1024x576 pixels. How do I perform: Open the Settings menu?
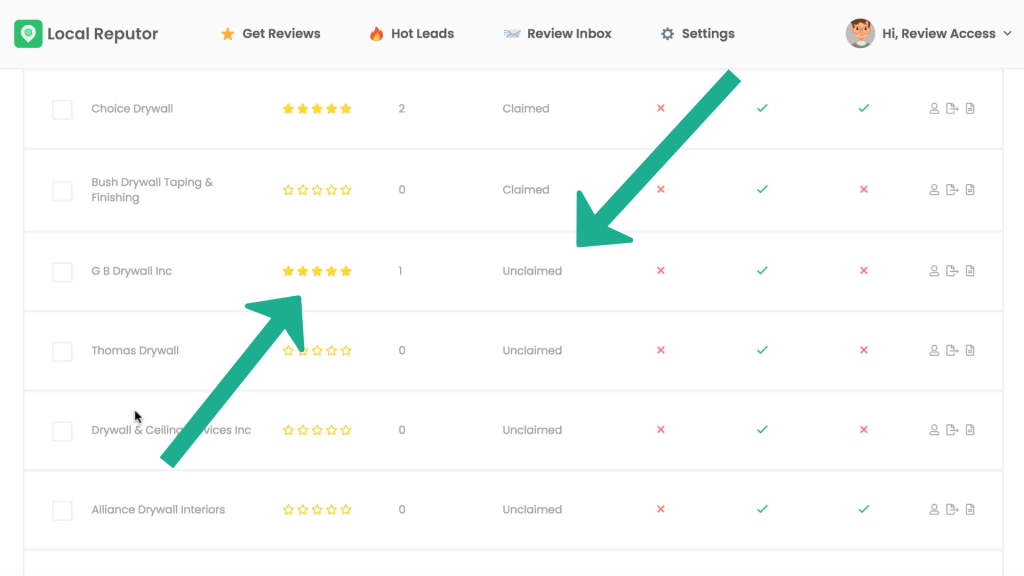point(697,34)
